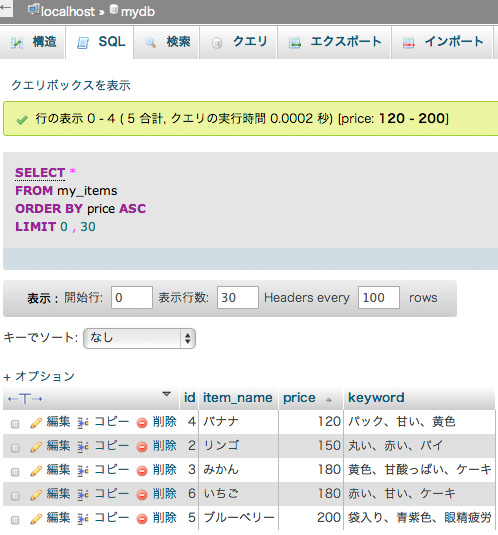Image resolution: width=498 pixels, height=535 pixels.
Task: Click the 編集 link for バナナ row
Action: coord(58,422)
